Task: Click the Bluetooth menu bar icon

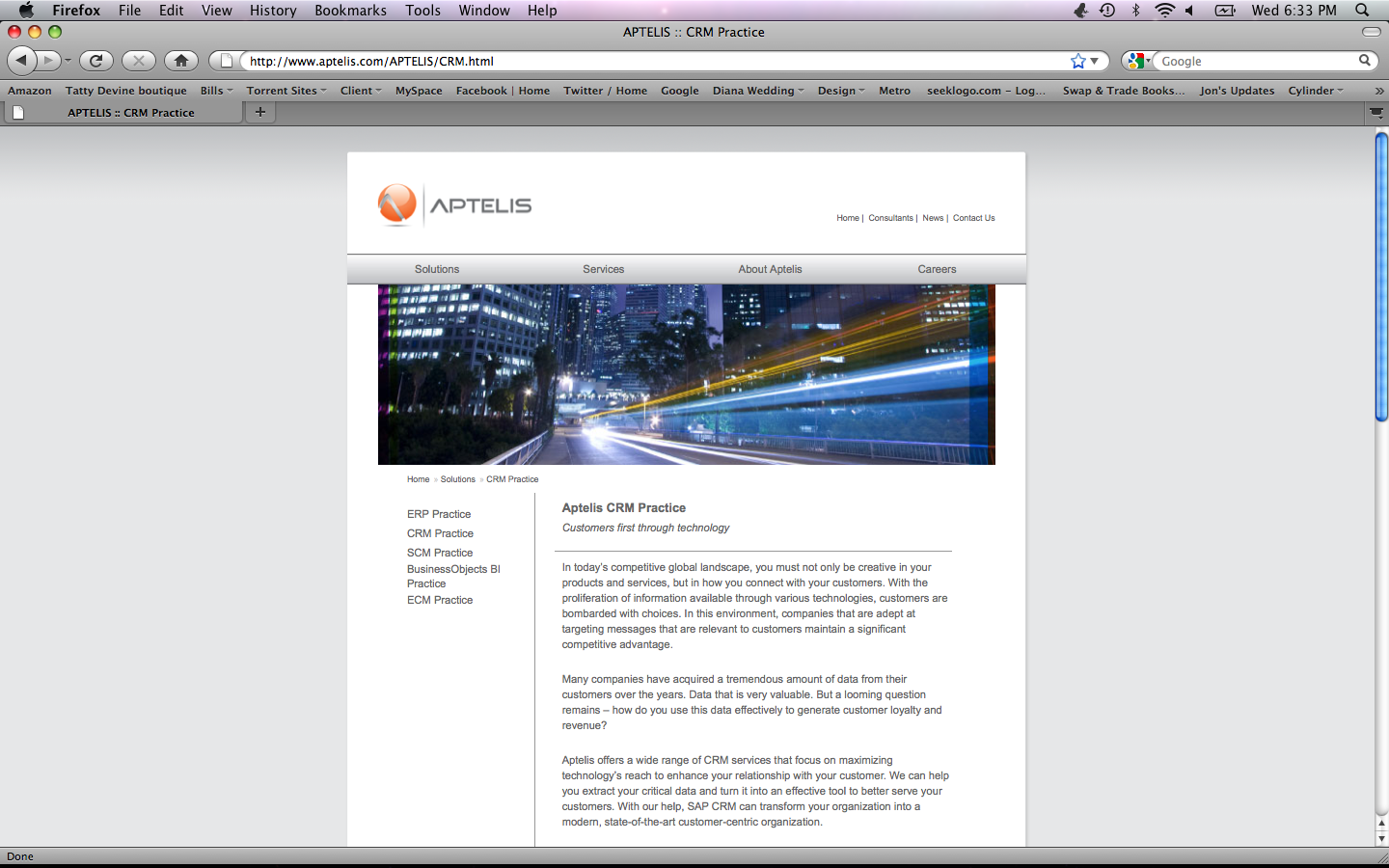Action: [x=1135, y=10]
